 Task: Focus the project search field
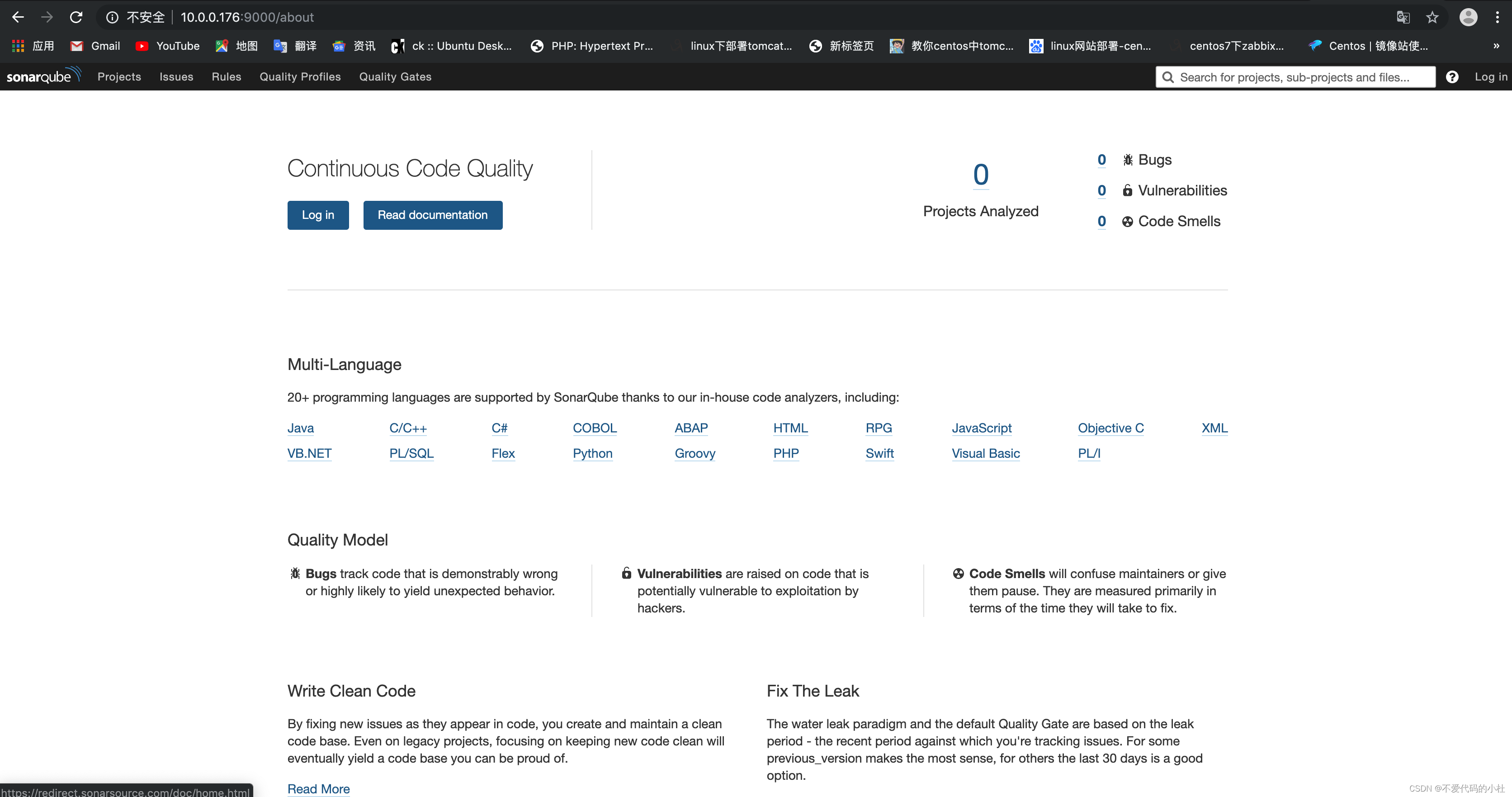click(x=1295, y=77)
